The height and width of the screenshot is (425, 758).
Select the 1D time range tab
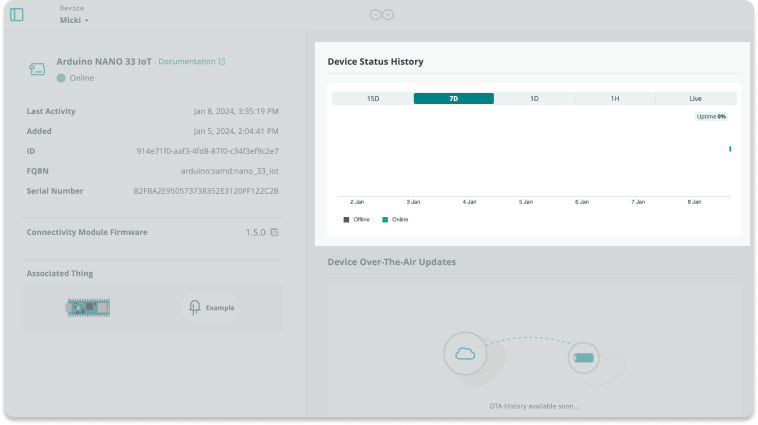[534, 99]
